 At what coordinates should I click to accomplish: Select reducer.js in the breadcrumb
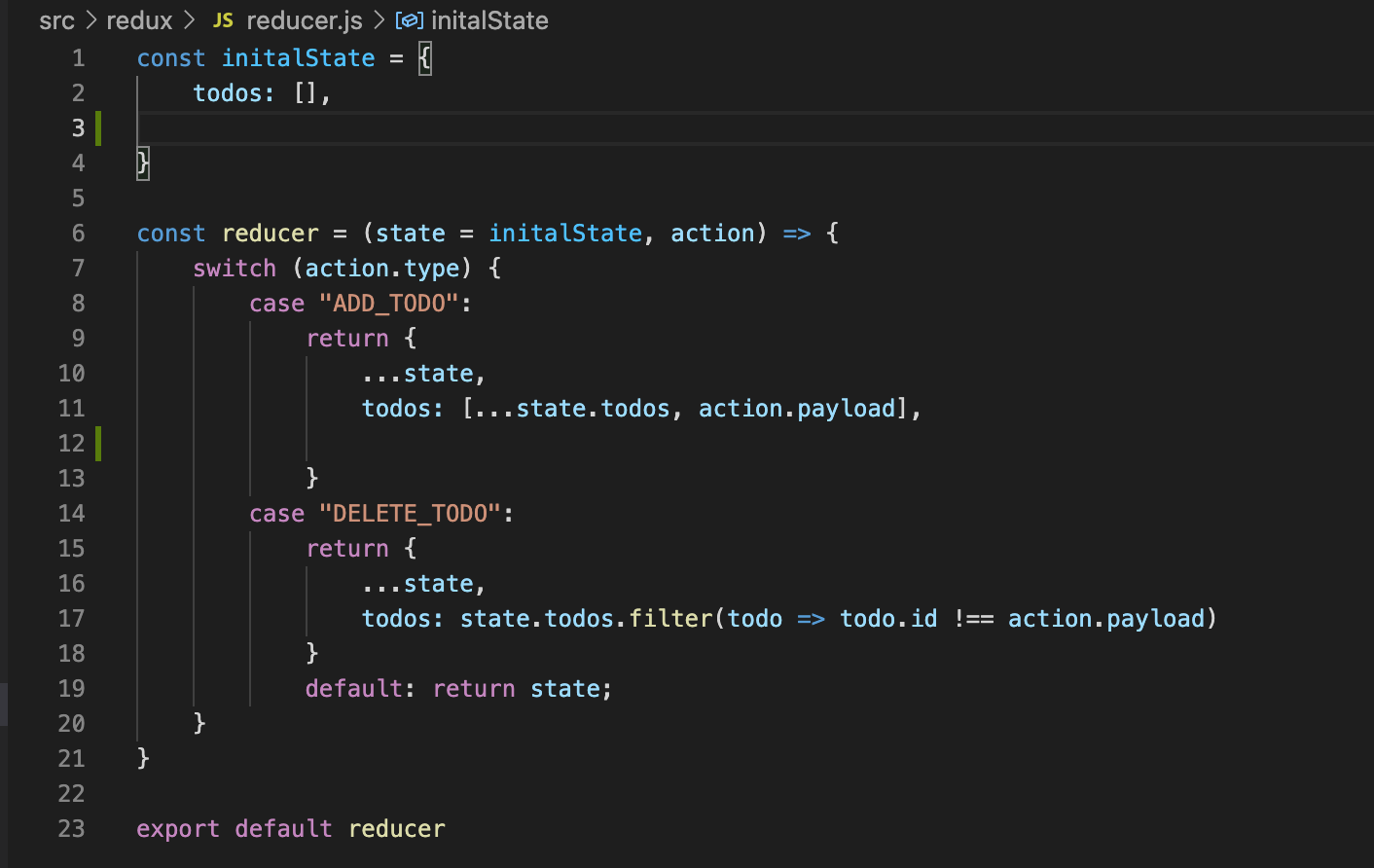pyautogui.click(x=305, y=20)
